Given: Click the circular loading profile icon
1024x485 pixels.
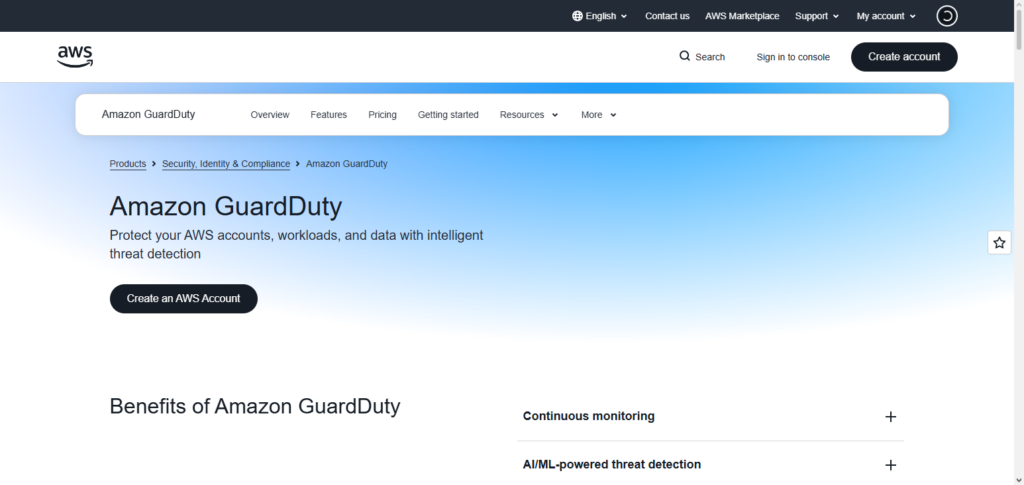Looking at the screenshot, I should [947, 16].
